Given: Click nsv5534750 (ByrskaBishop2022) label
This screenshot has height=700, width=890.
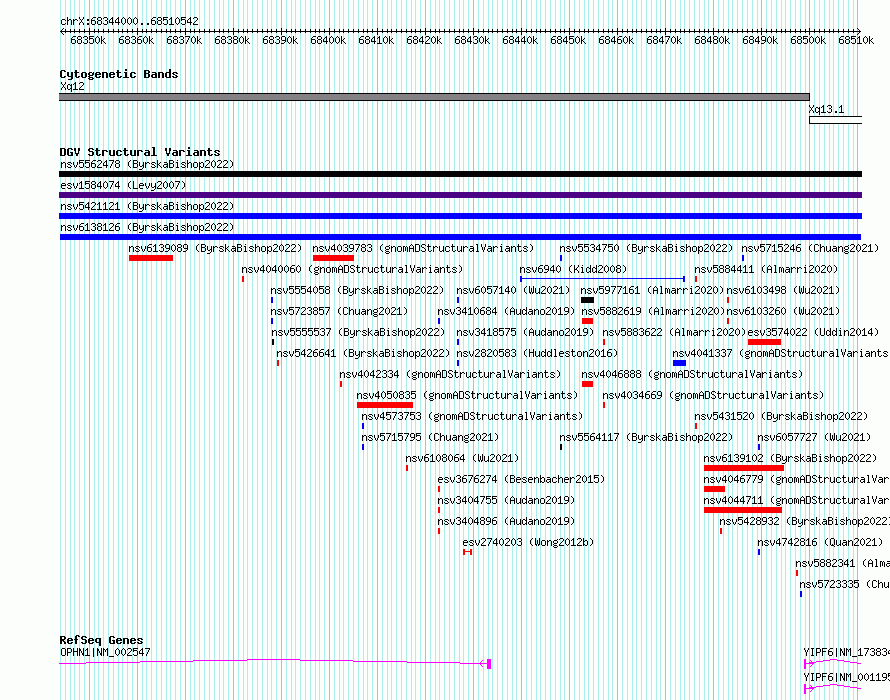Looking at the screenshot, I should click(646, 249).
